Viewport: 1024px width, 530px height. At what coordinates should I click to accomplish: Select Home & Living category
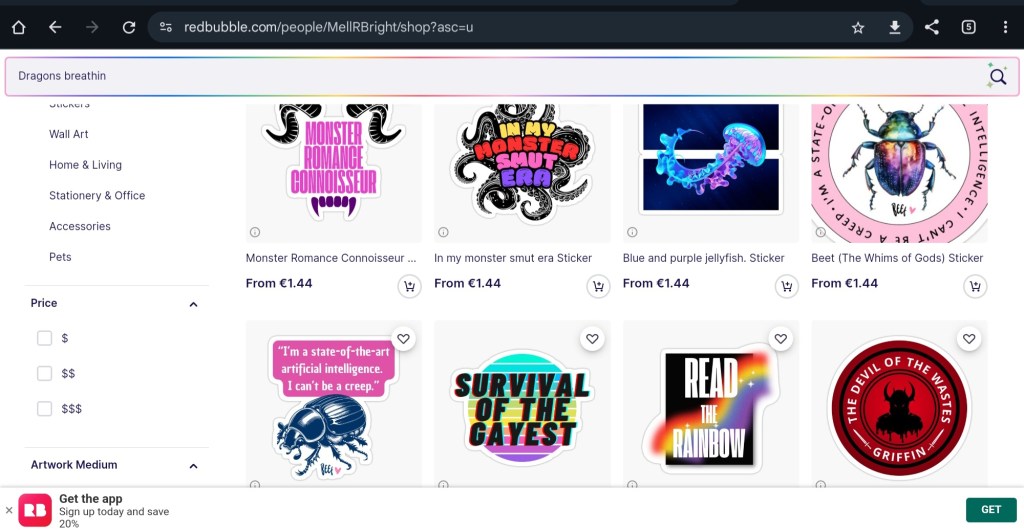pyautogui.click(x=86, y=164)
